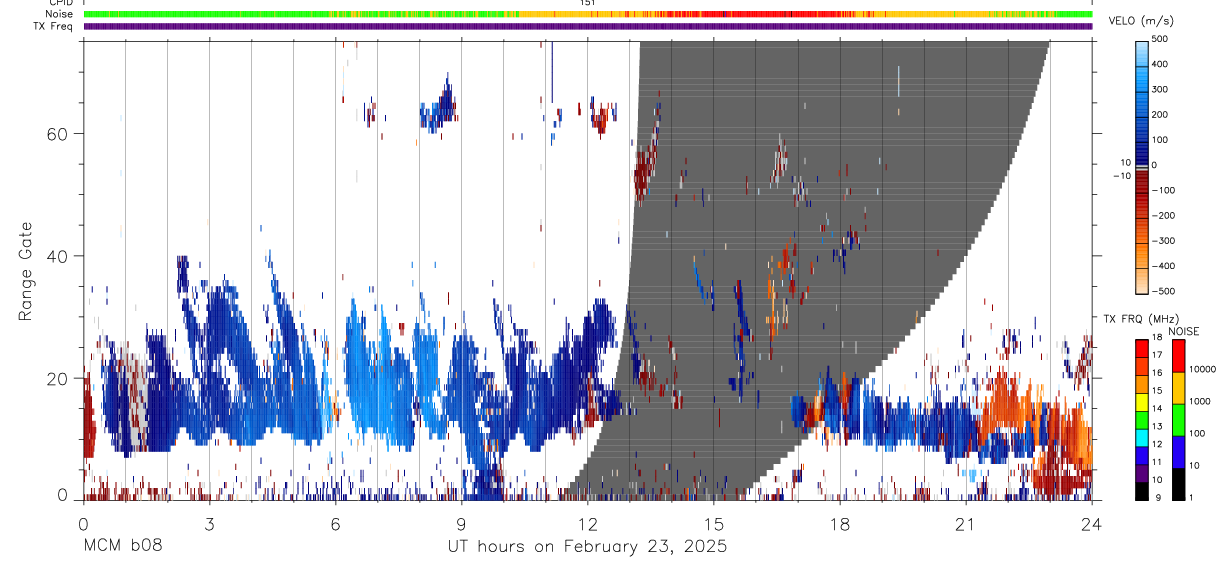
Task: Click the purple TX frequency strip
Action: coord(588,26)
